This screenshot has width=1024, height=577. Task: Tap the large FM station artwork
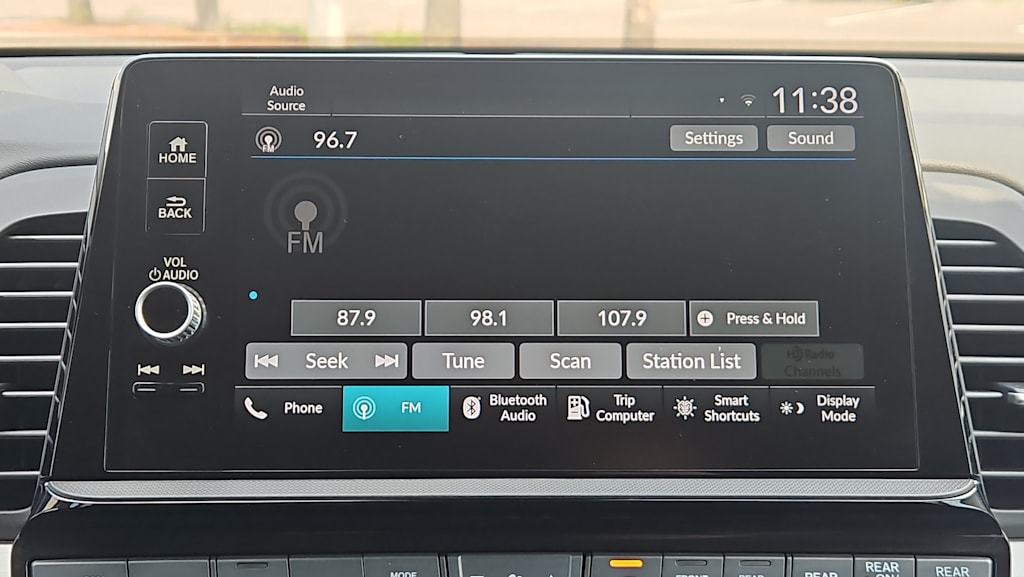305,215
